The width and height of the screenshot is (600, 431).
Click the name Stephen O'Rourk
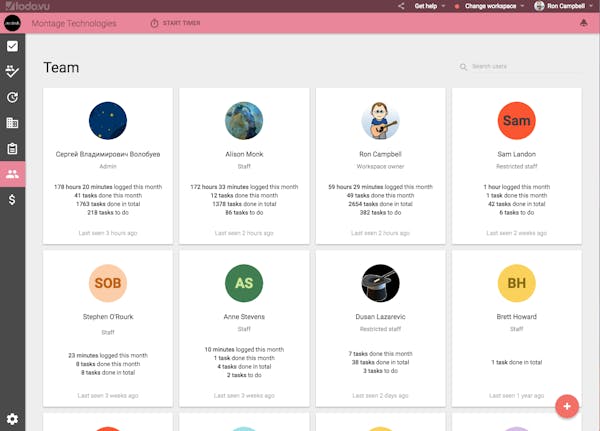(108, 317)
